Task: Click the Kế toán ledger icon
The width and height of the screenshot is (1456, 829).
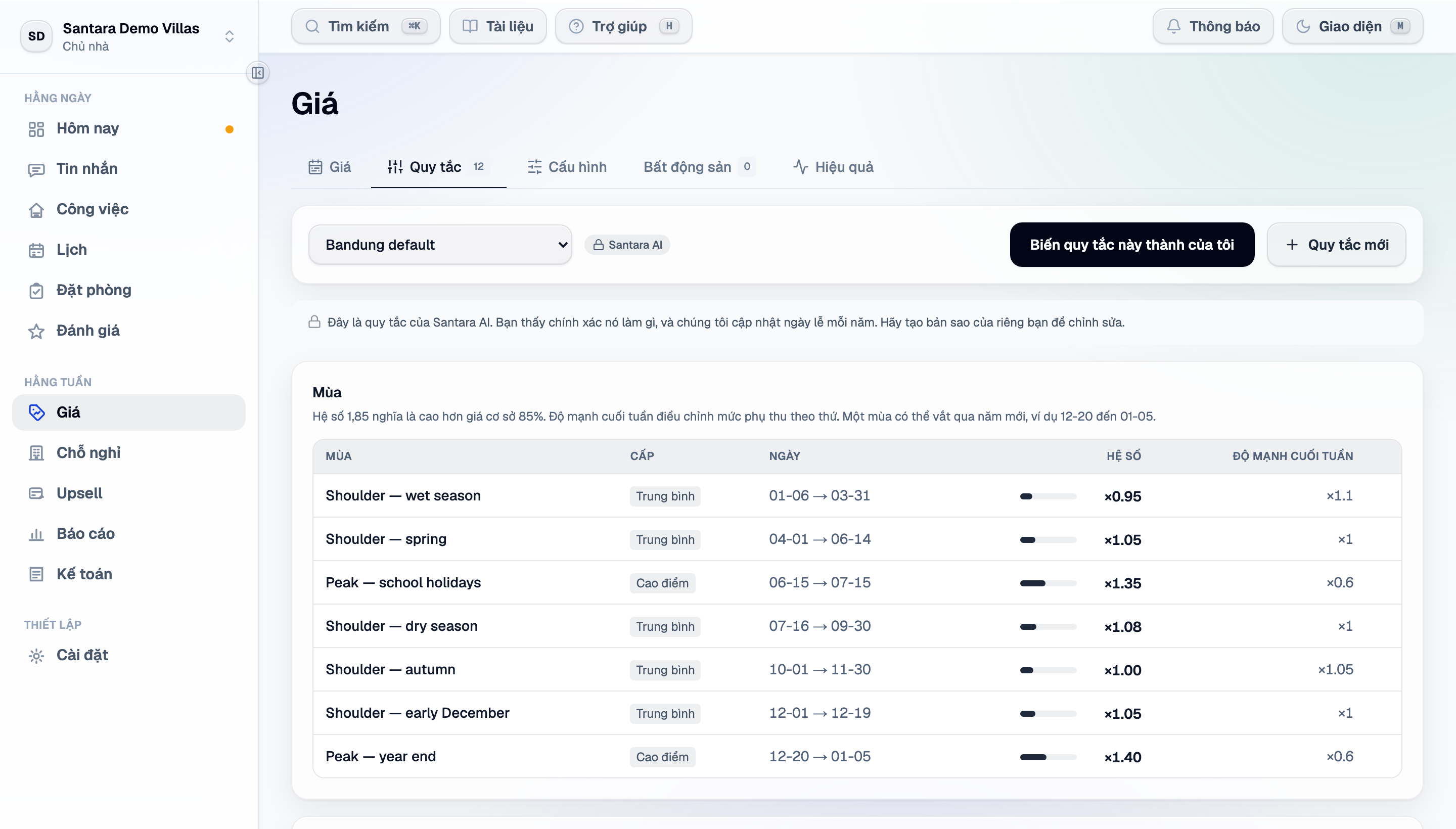Action: tap(36, 575)
